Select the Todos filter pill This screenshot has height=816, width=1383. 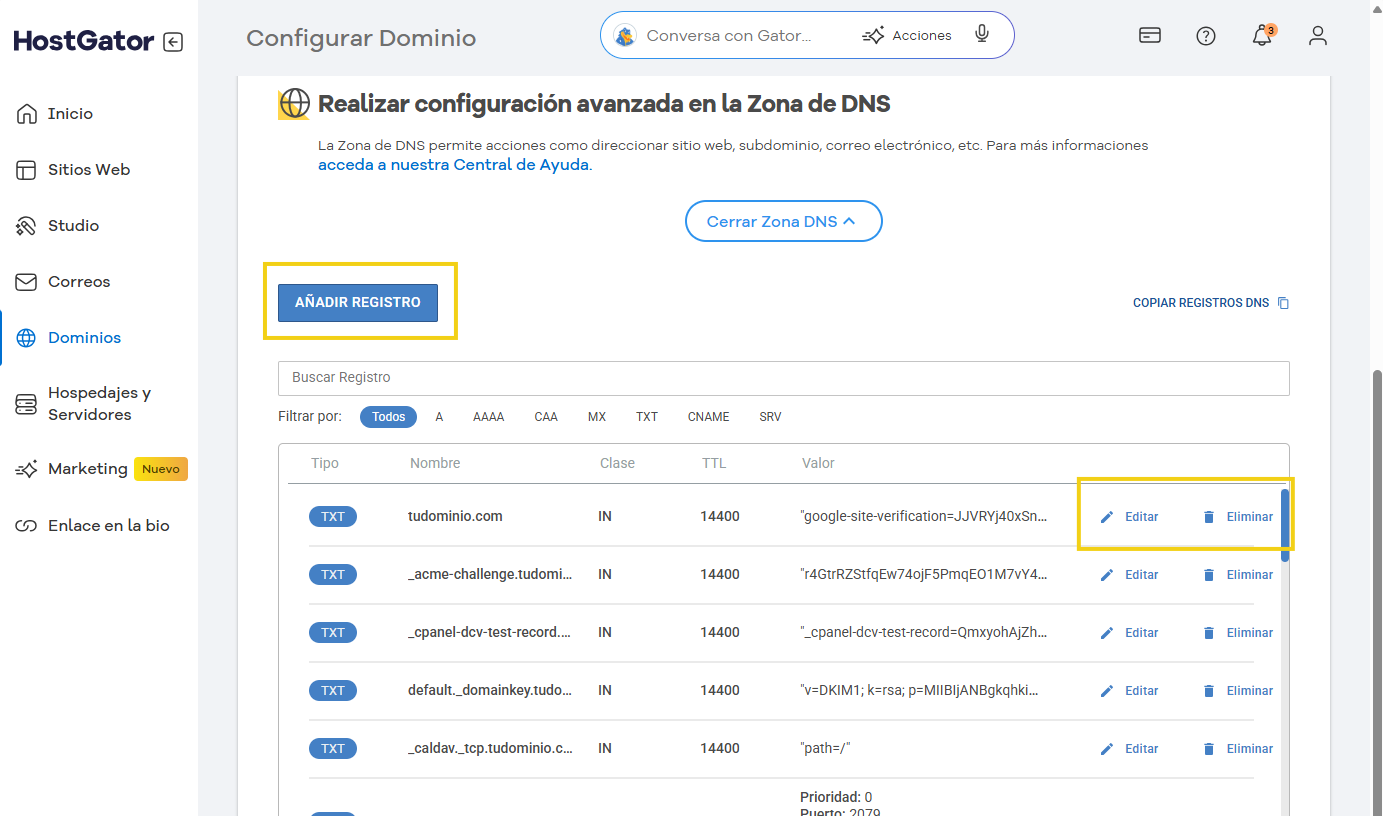coord(388,416)
